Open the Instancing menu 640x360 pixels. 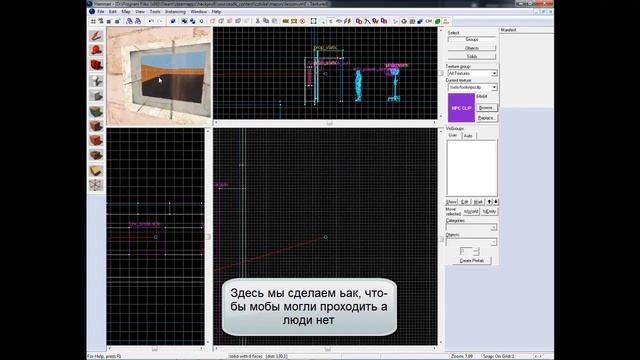pos(176,12)
